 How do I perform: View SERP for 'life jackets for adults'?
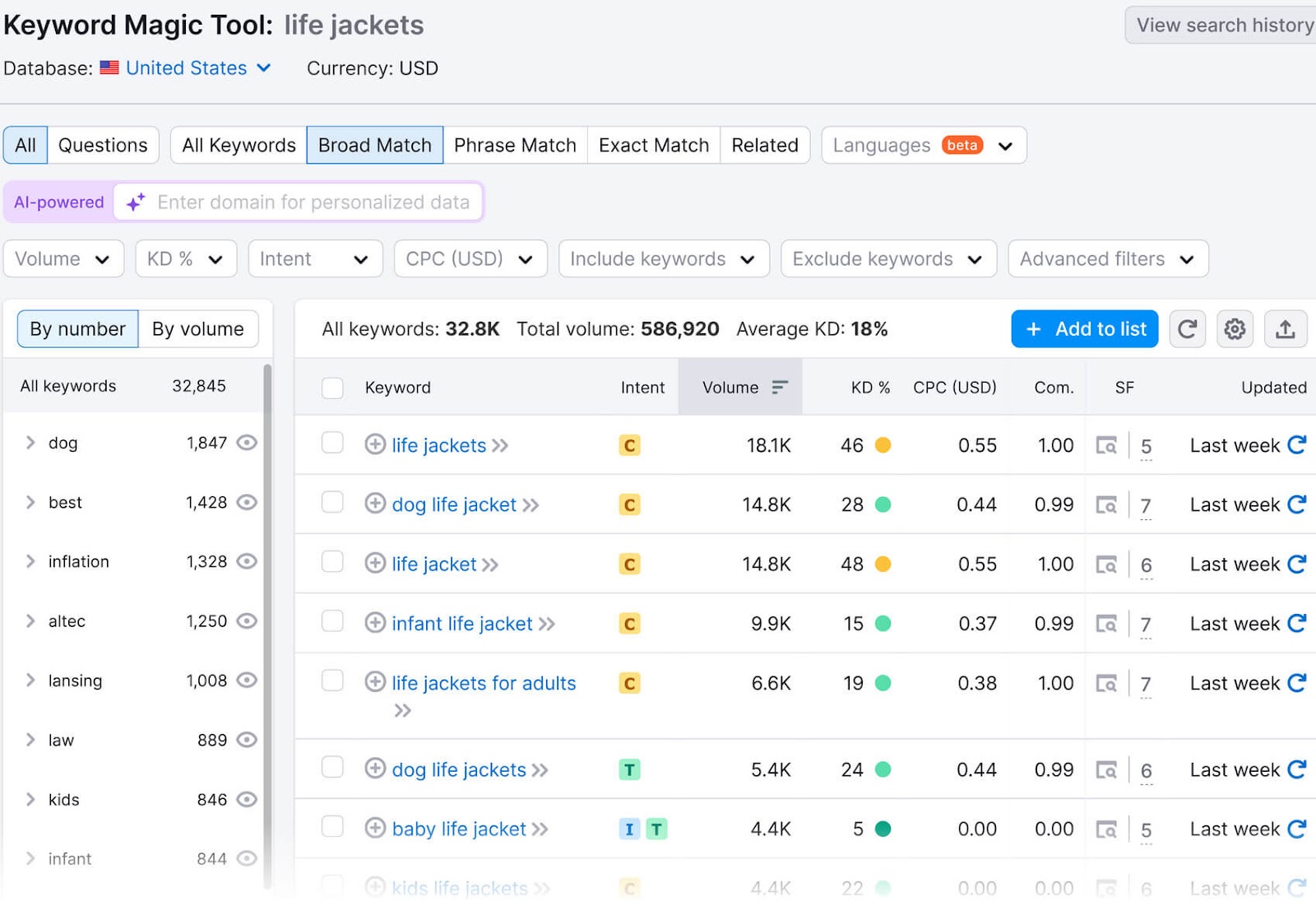pos(1106,683)
